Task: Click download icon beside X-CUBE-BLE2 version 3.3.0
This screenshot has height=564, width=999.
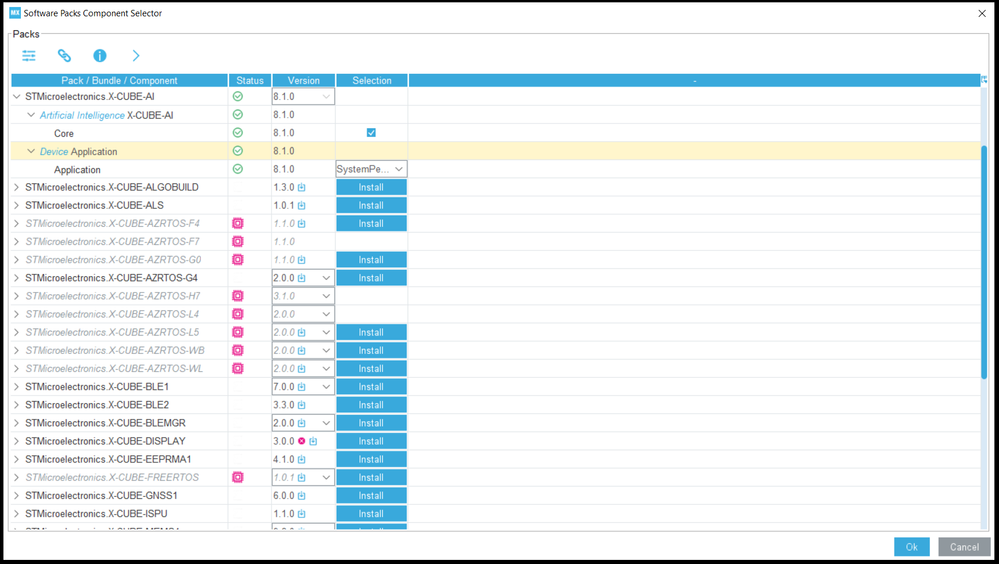Action: pos(301,405)
